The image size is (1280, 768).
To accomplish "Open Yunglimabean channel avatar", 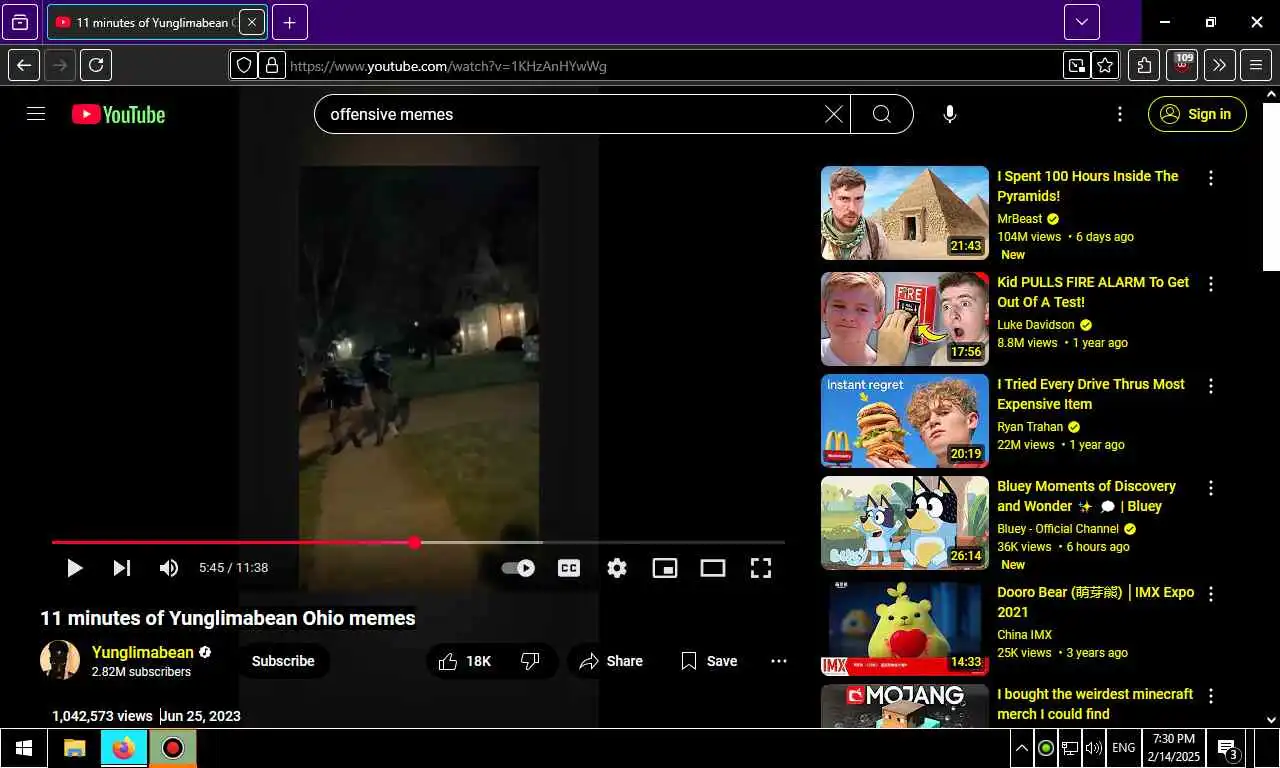I will (60, 661).
